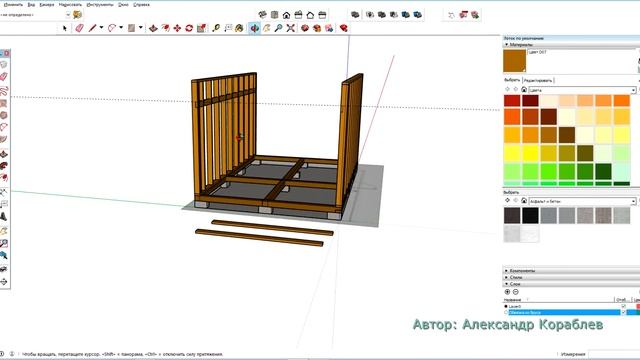Collapse the Слои panel section

[x=507, y=284]
